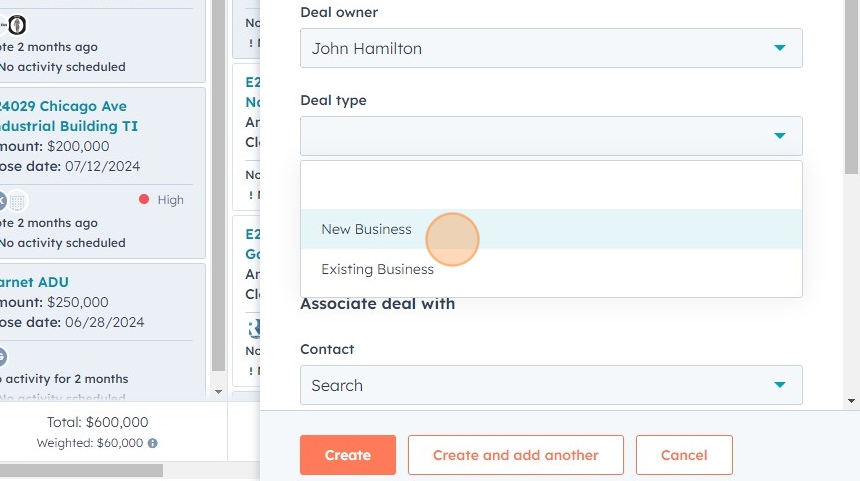Screen dimensions: 860x481
Task: Expand the Contact search dropdown
Action: [x=551, y=385]
